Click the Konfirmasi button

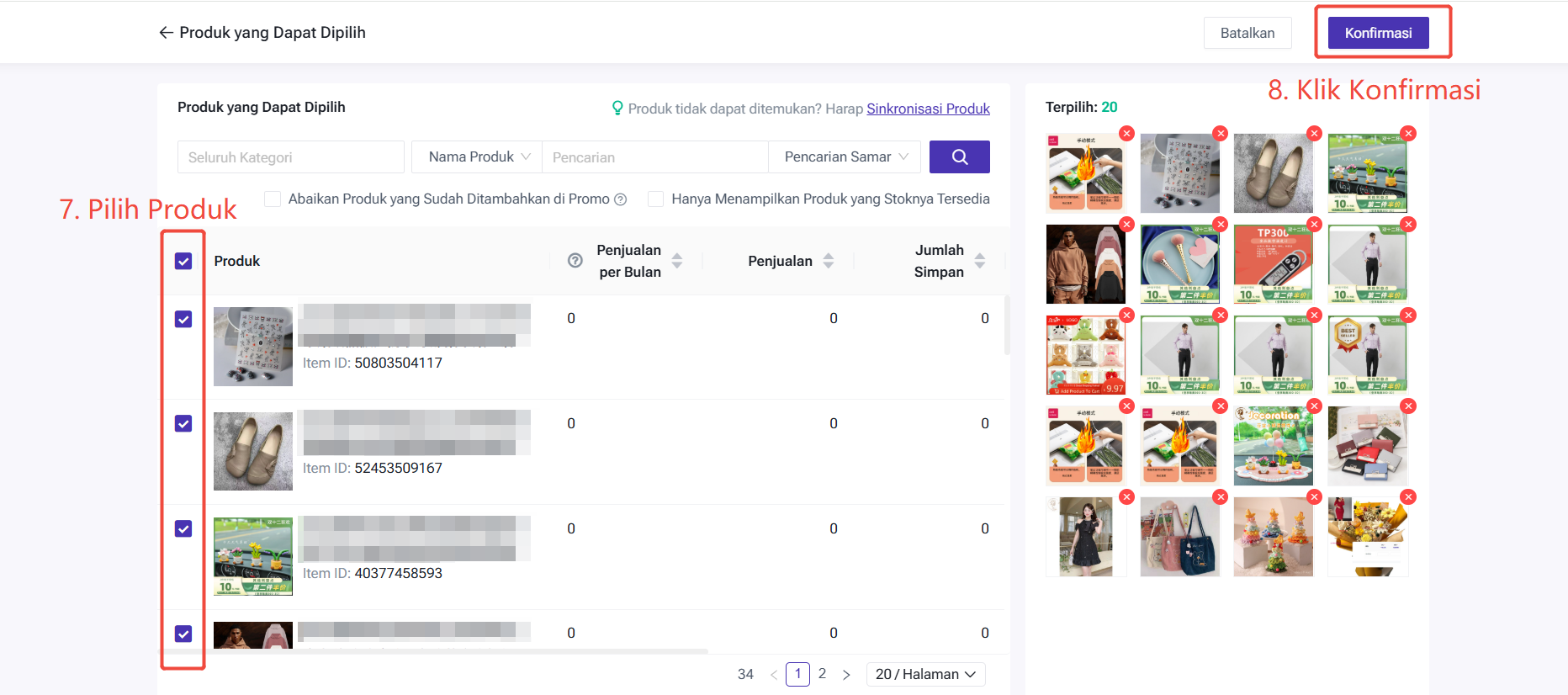pyautogui.click(x=1378, y=33)
